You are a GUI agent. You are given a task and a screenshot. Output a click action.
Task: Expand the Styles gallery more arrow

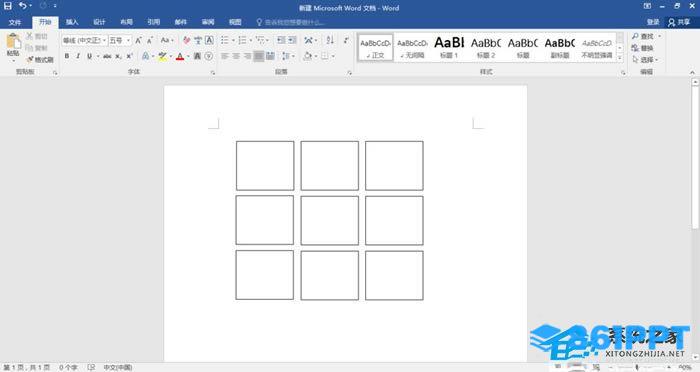pyautogui.click(x=620, y=58)
